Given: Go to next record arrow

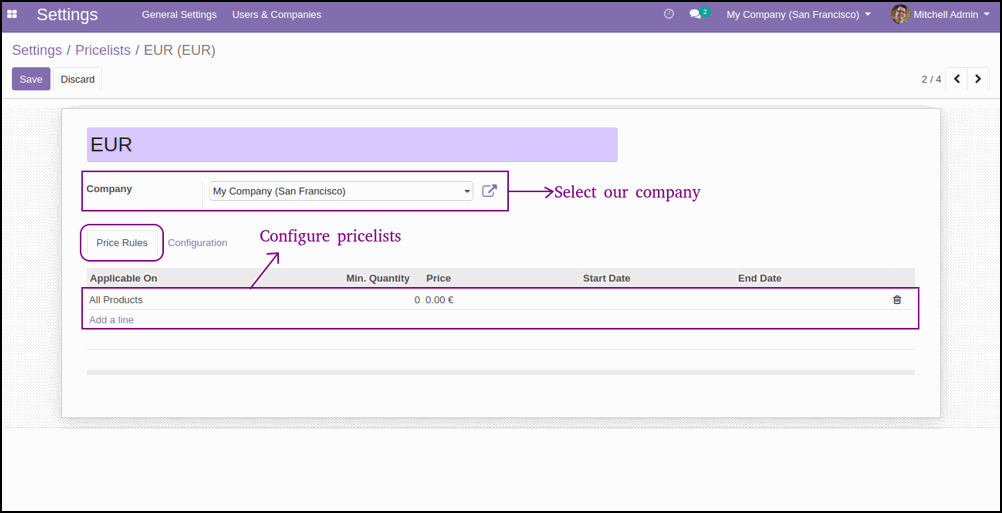Looking at the screenshot, I should coord(978,79).
